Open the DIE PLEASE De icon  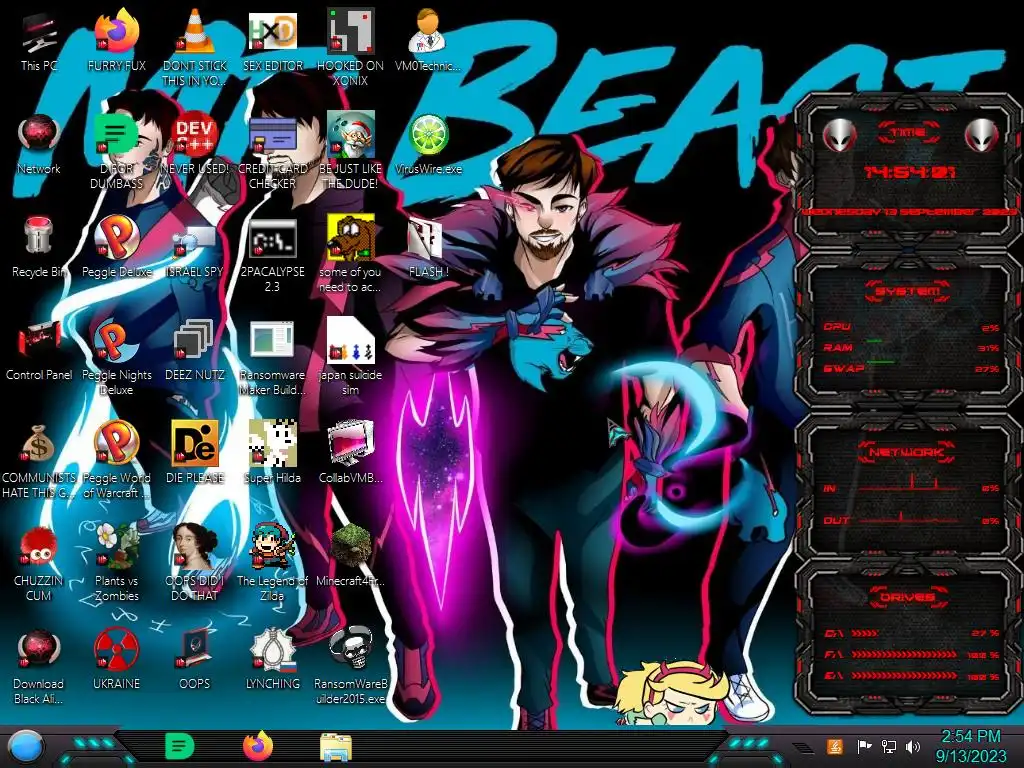(195, 452)
